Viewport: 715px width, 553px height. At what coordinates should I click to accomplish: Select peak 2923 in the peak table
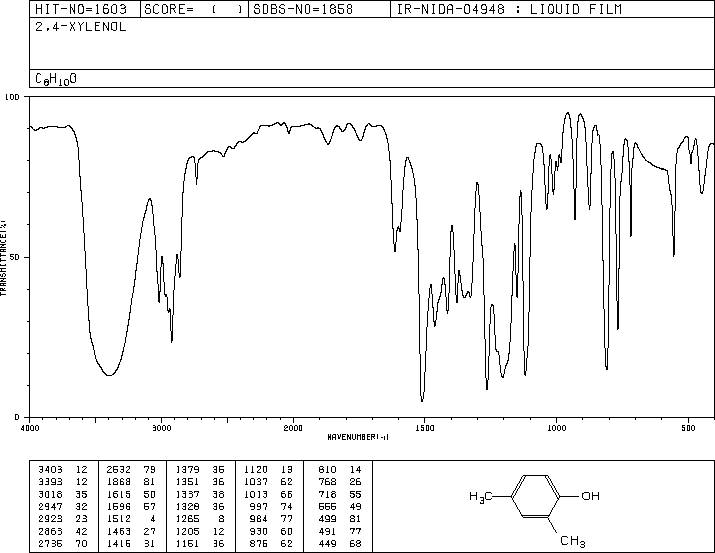(x=50, y=519)
